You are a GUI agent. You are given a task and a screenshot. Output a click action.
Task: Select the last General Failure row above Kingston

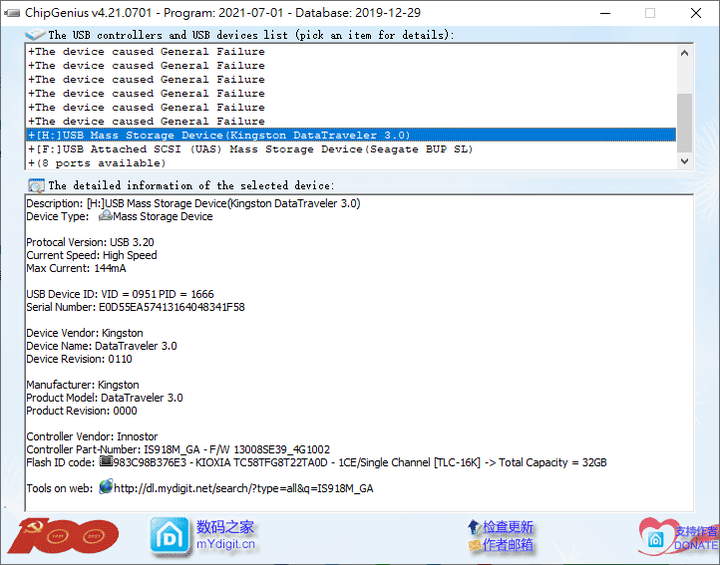point(351,121)
